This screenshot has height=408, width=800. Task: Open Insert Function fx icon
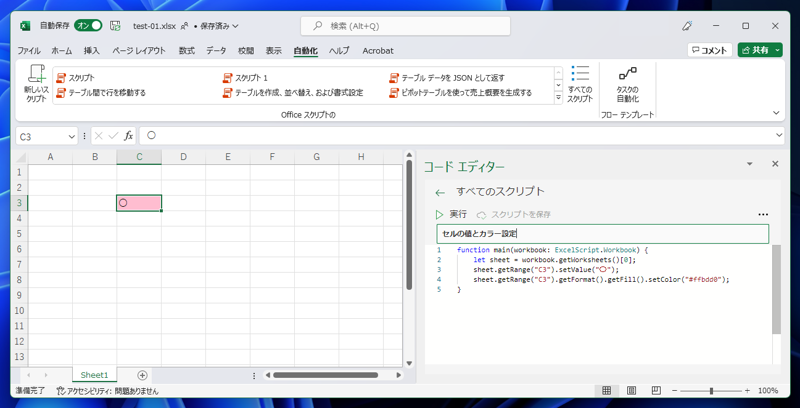point(129,136)
